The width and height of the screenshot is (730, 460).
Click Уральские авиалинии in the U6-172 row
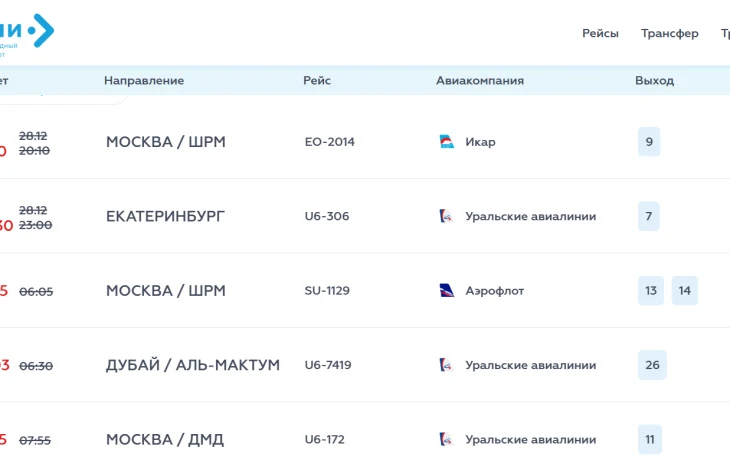[531, 440]
